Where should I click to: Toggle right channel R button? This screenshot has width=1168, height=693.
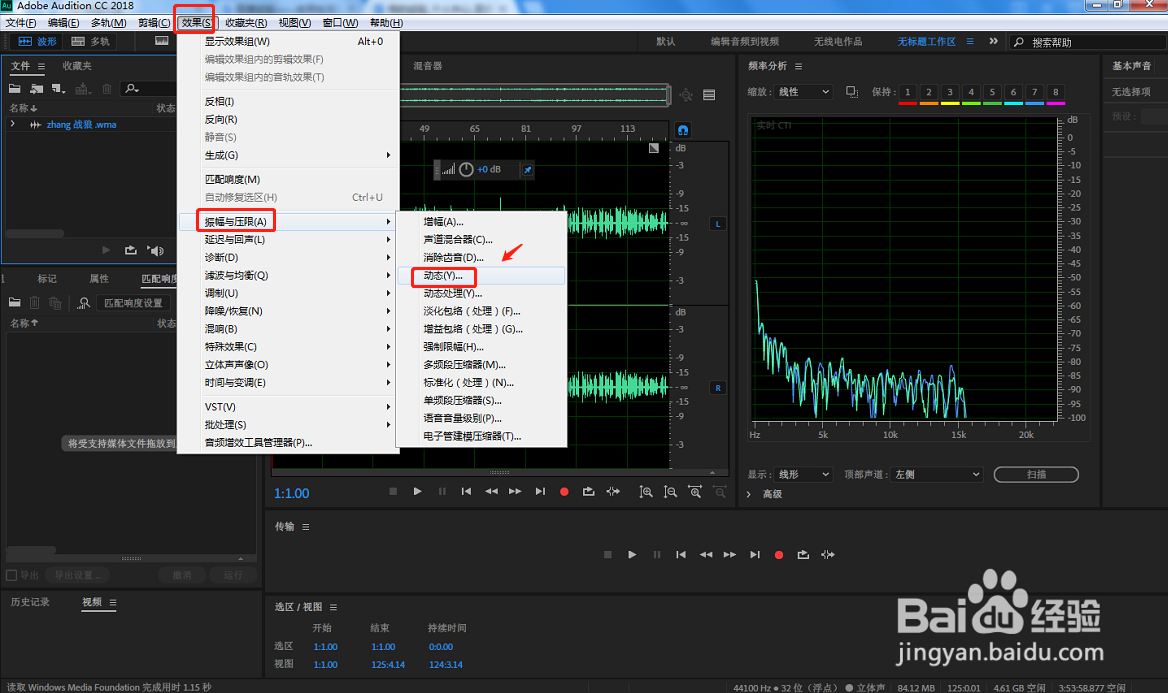click(718, 387)
